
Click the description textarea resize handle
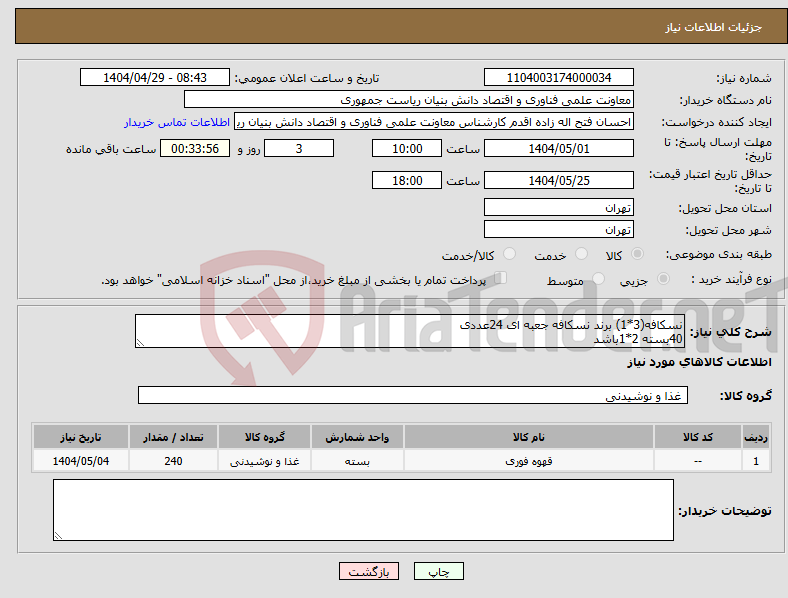140,343
